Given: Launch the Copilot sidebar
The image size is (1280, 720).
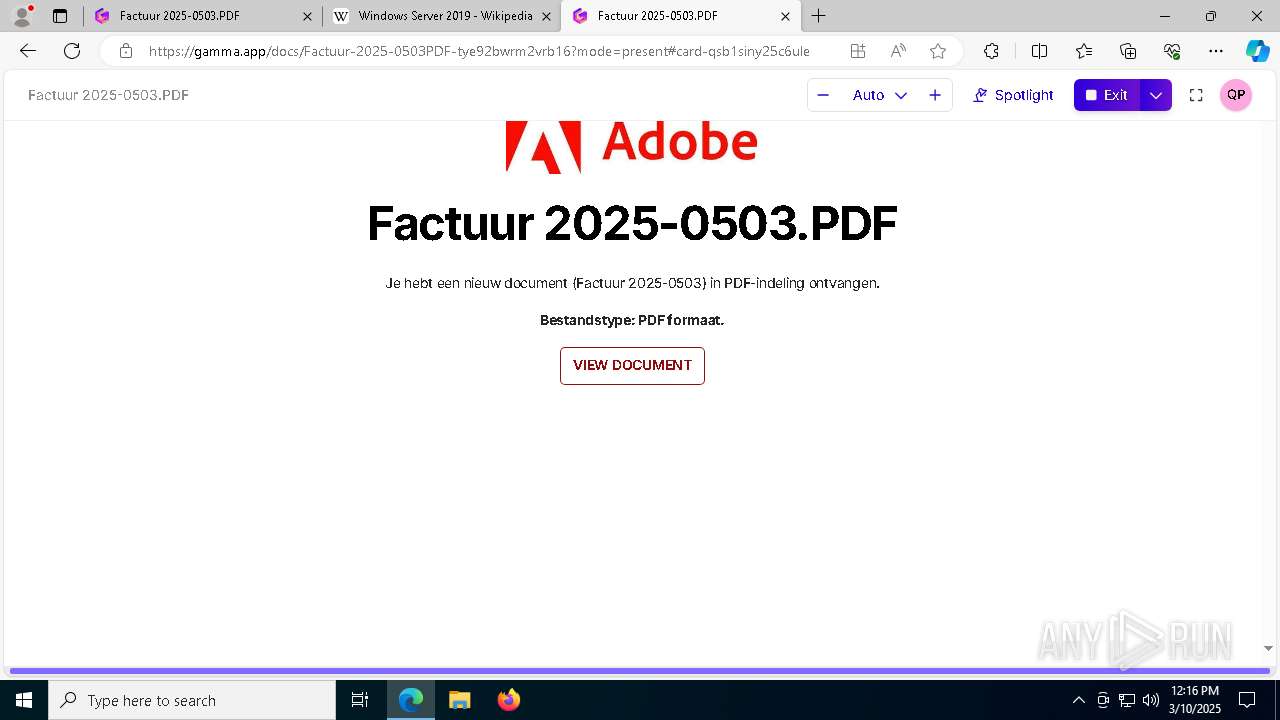Looking at the screenshot, I should (x=1257, y=51).
